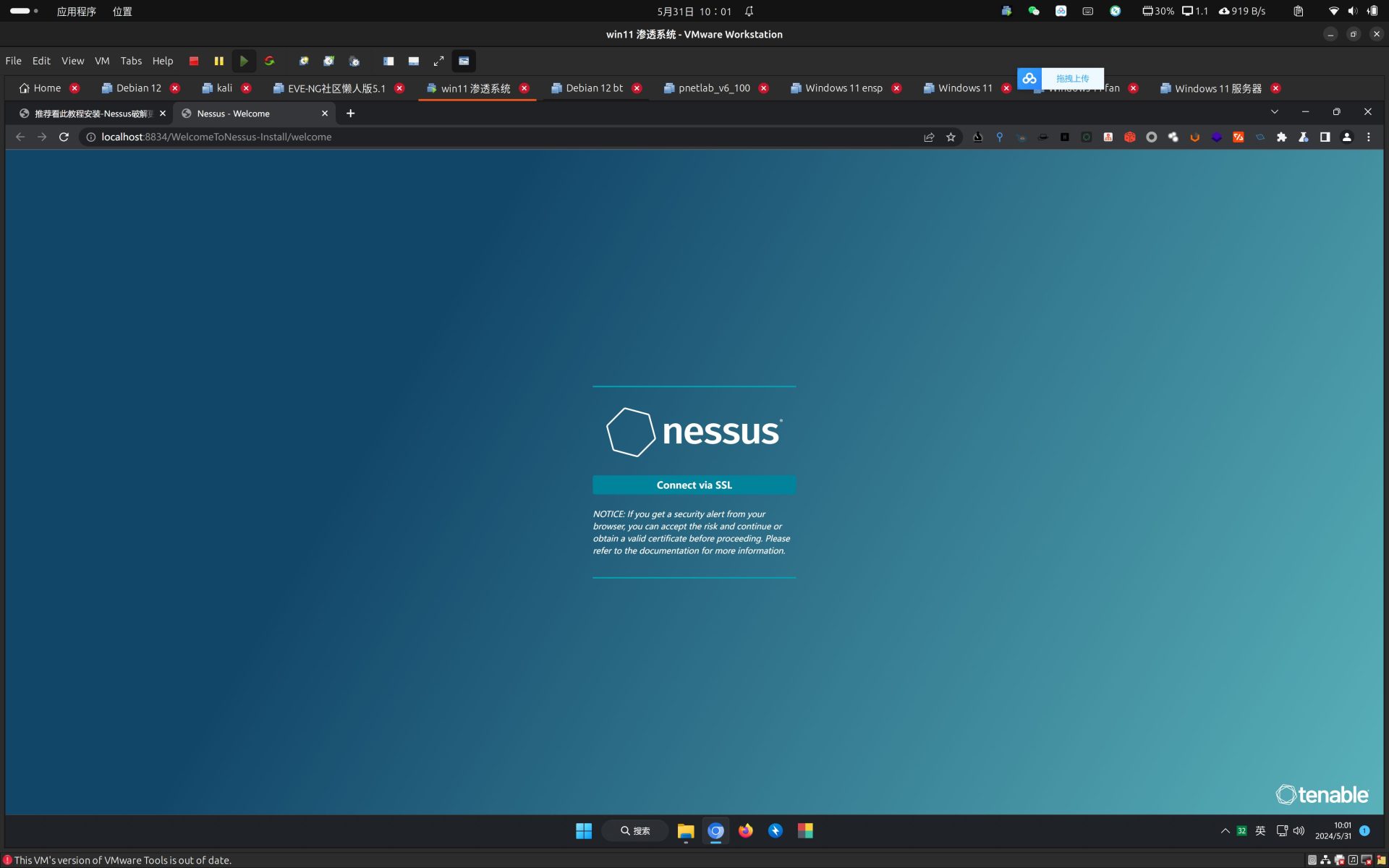This screenshot has height=868, width=1389.
Task: Open the VMware Help menu
Action: click(163, 61)
